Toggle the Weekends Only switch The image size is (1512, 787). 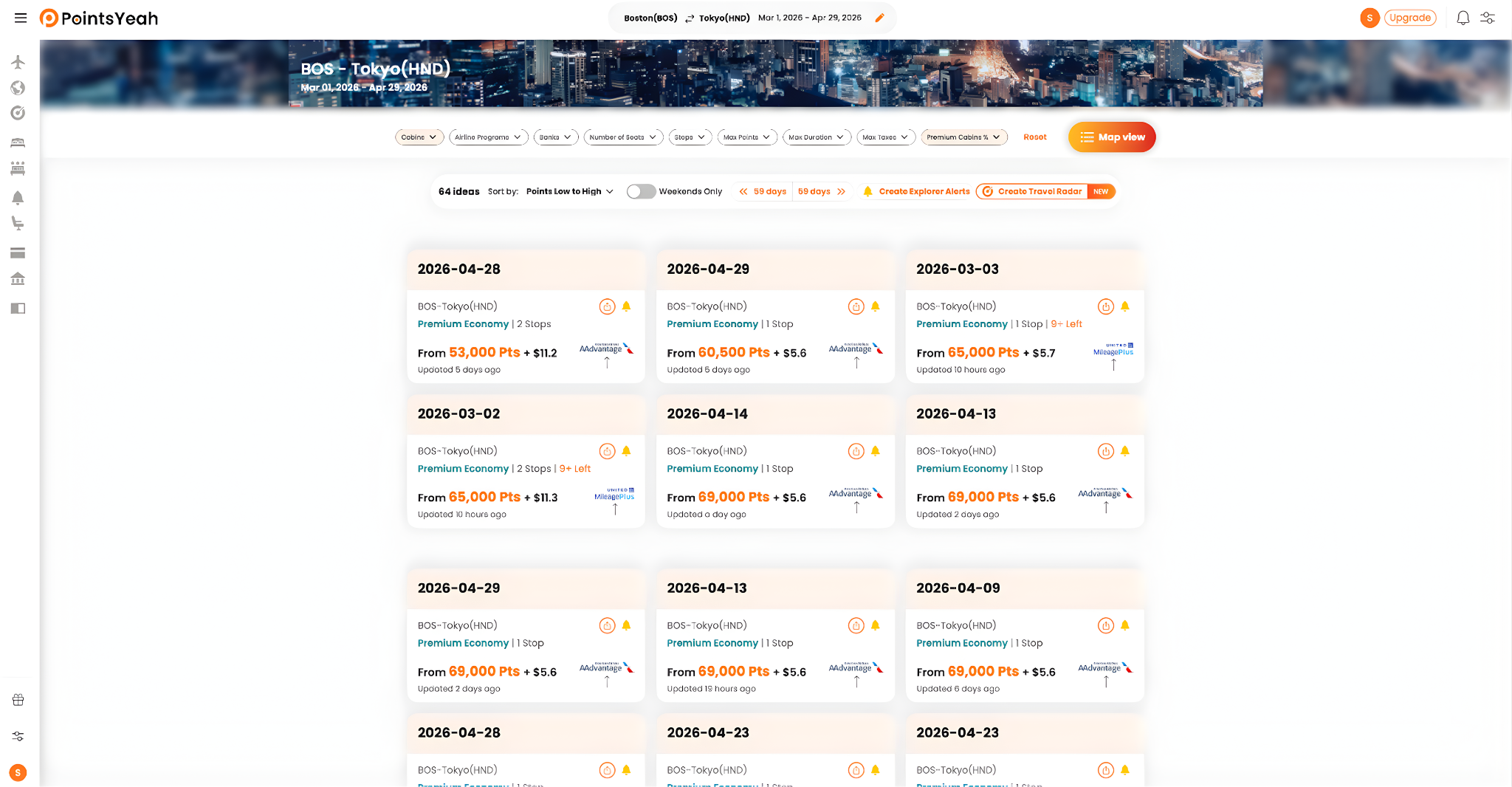(x=641, y=191)
